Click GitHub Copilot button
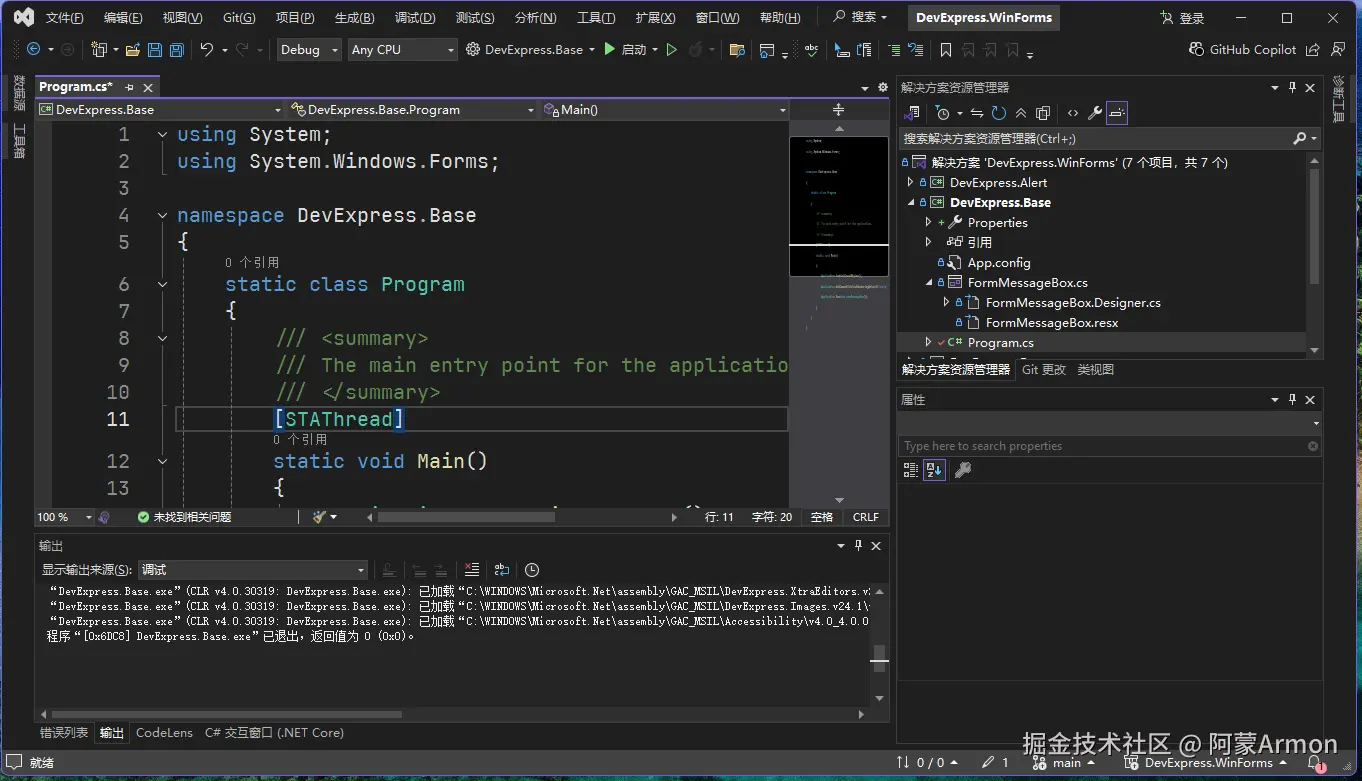The image size is (1362, 781). pos(1242,50)
